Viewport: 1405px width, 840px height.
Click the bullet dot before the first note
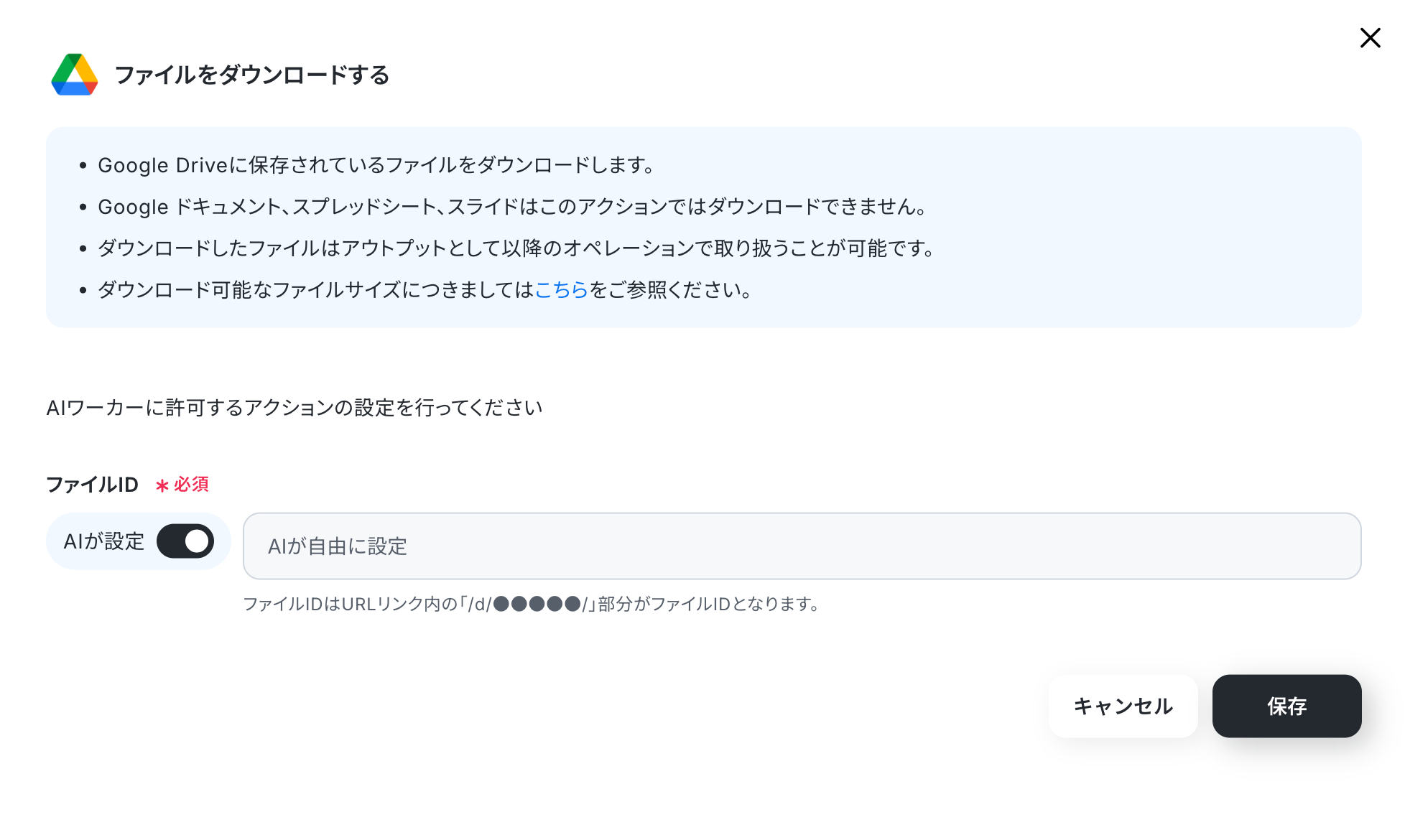point(83,166)
